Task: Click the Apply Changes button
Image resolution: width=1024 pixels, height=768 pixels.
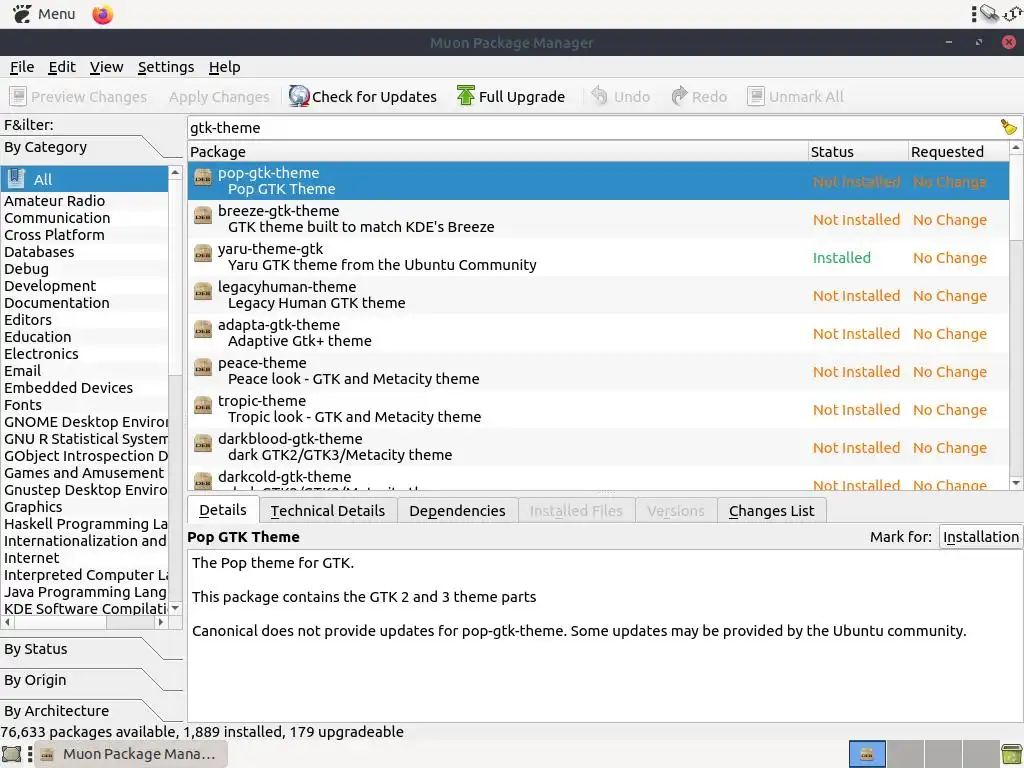Action: click(219, 97)
